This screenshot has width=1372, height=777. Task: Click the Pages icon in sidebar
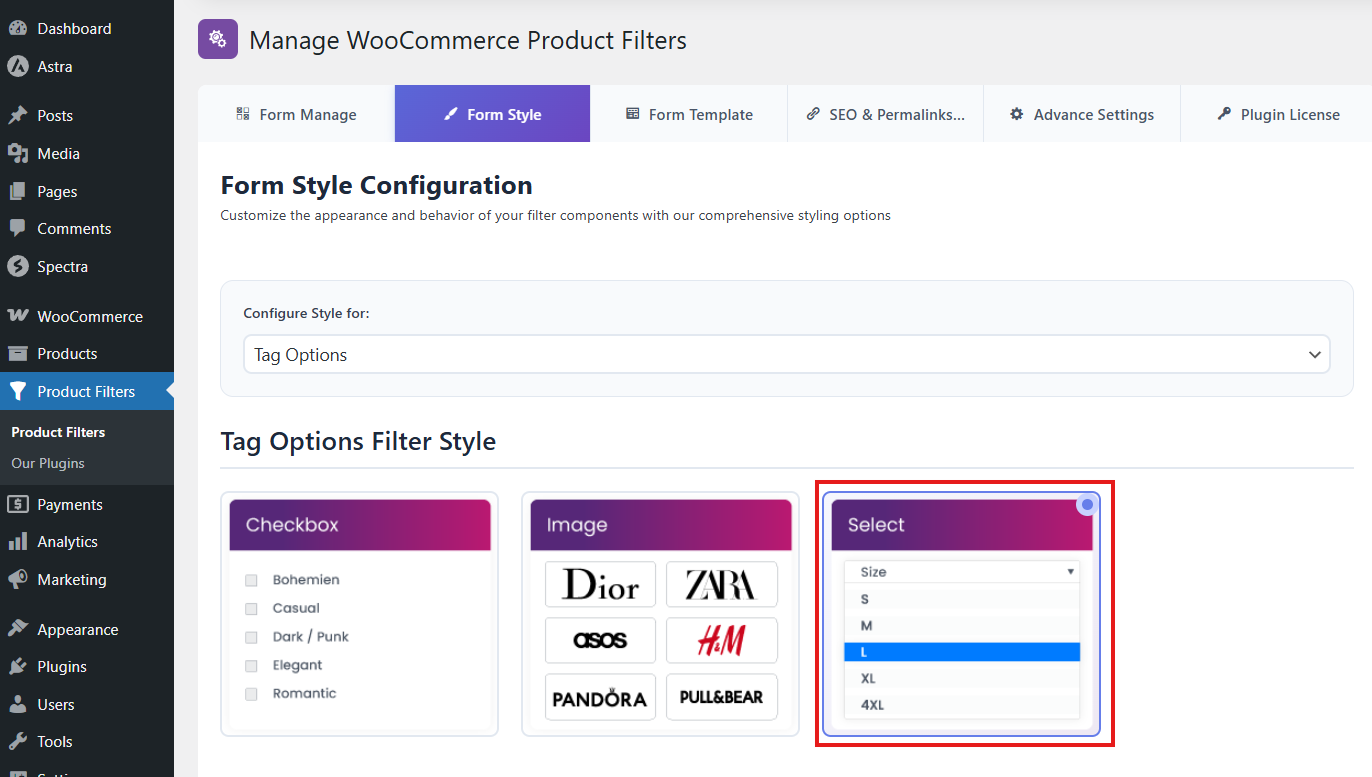click(17, 192)
